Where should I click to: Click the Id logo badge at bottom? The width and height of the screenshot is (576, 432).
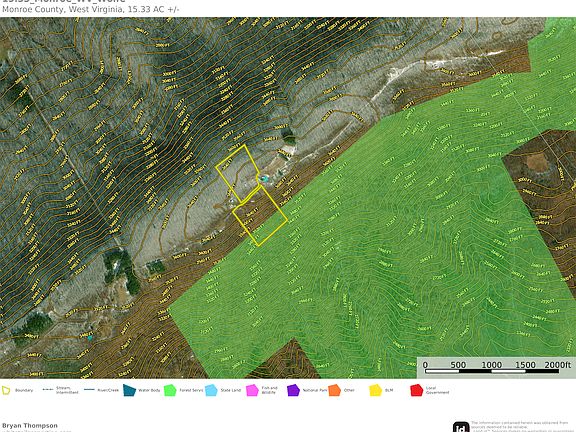pyautogui.click(x=461, y=427)
